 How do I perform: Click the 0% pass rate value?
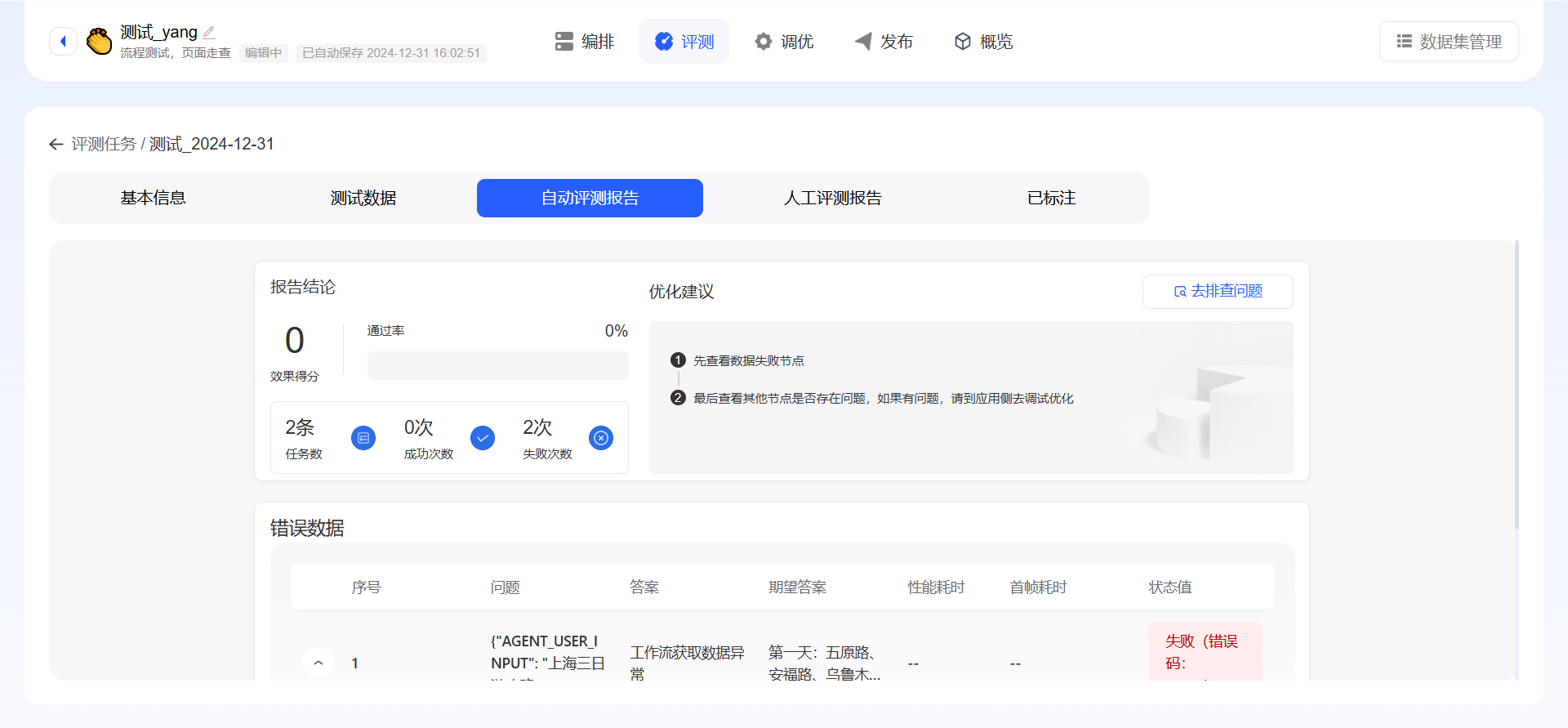pos(617,331)
